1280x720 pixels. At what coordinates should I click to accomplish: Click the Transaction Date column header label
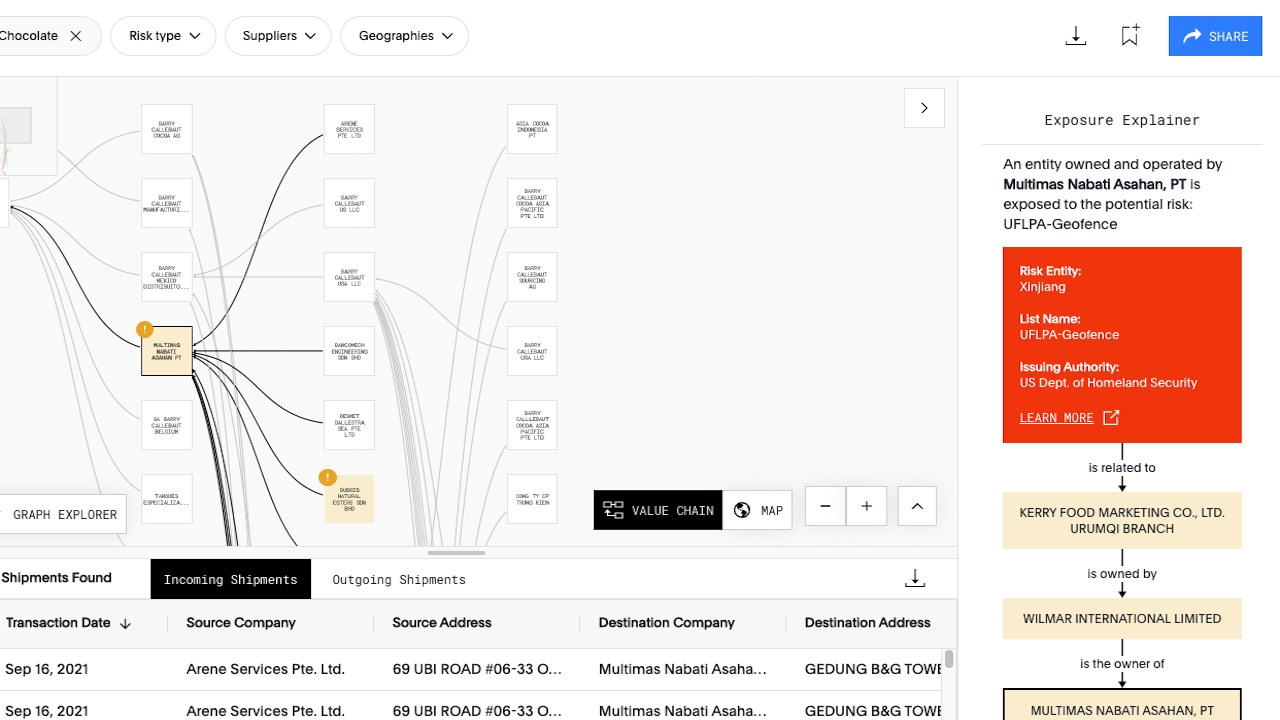[x=58, y=622]
